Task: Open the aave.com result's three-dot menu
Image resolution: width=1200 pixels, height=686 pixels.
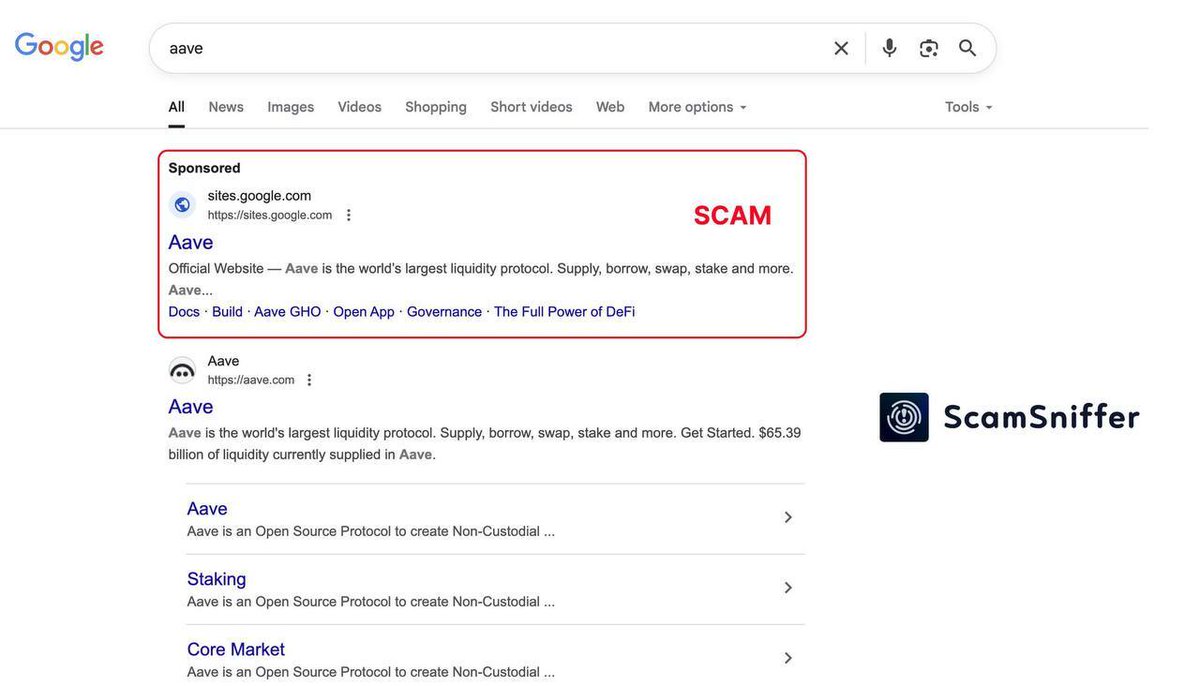Action: [308, 378]
